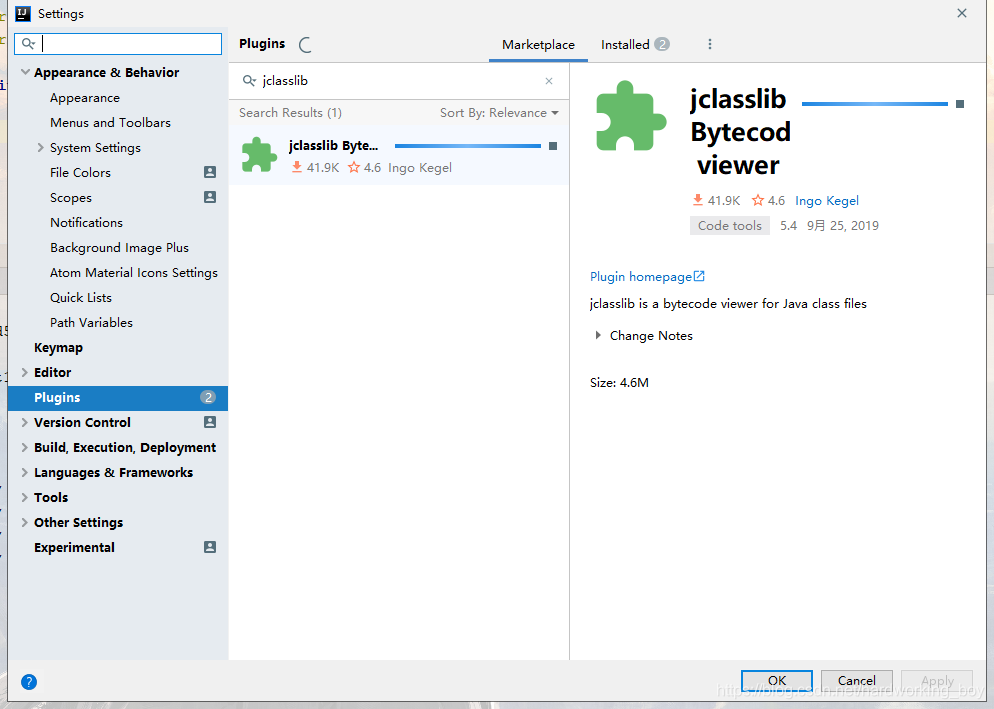
Task: Click install progress bar in details pane
Action: pyautogui.click(x=874, y=104)
